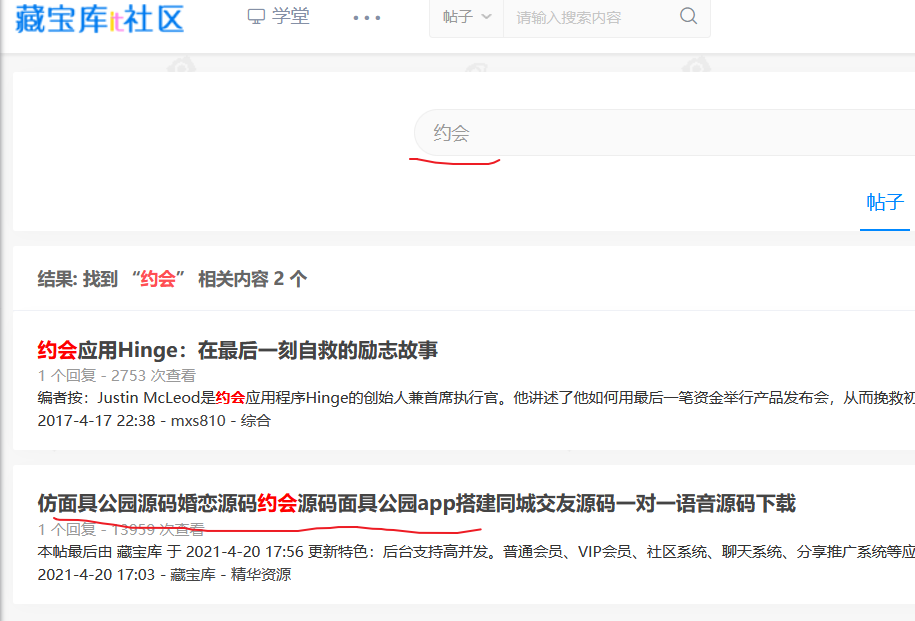Click the excerpt starting 本帖最后由 藏宝库
The image size is (915, 621).
click(x=470, y=551)
